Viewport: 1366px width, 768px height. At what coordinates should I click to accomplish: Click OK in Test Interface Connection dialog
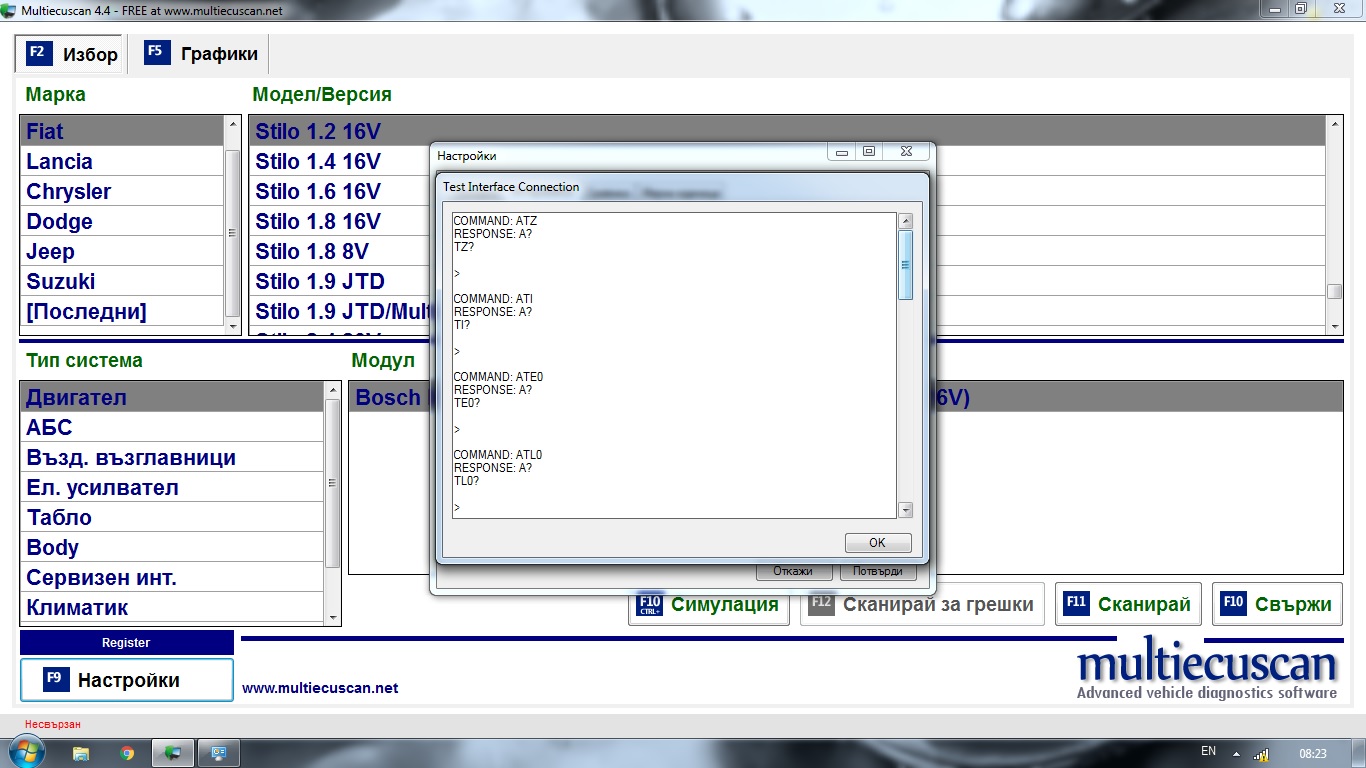coord(877,543)
